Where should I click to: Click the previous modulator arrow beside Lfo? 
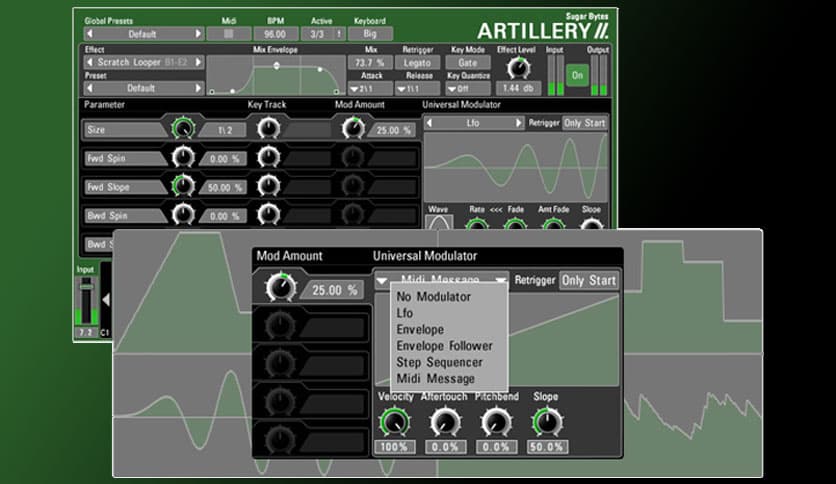point(430,123)
